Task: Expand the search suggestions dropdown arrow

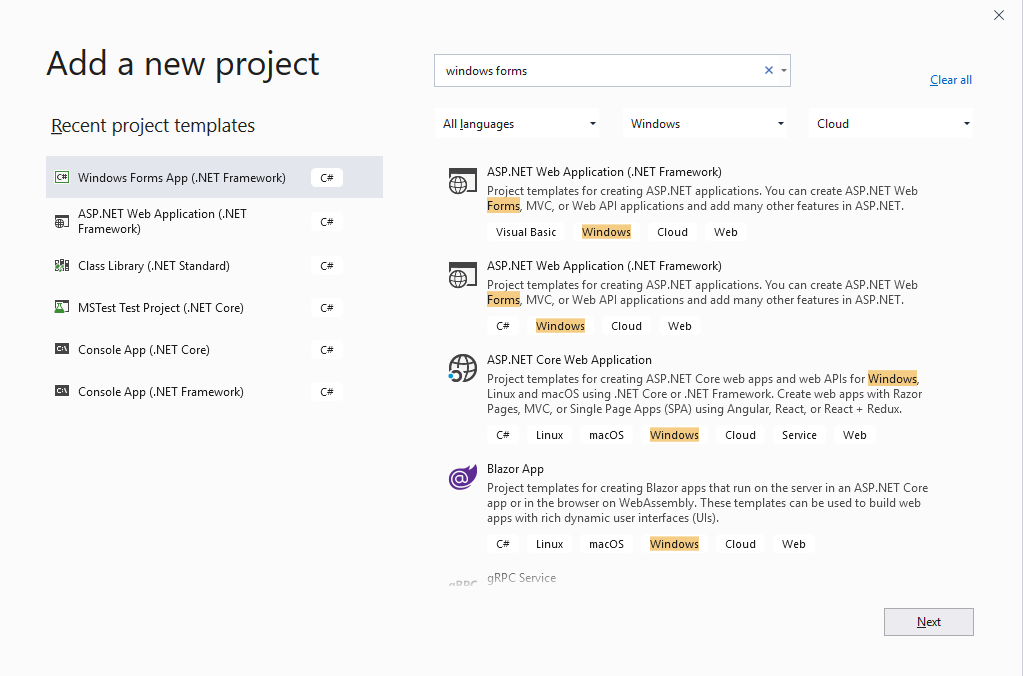Action: coord(782,70)
